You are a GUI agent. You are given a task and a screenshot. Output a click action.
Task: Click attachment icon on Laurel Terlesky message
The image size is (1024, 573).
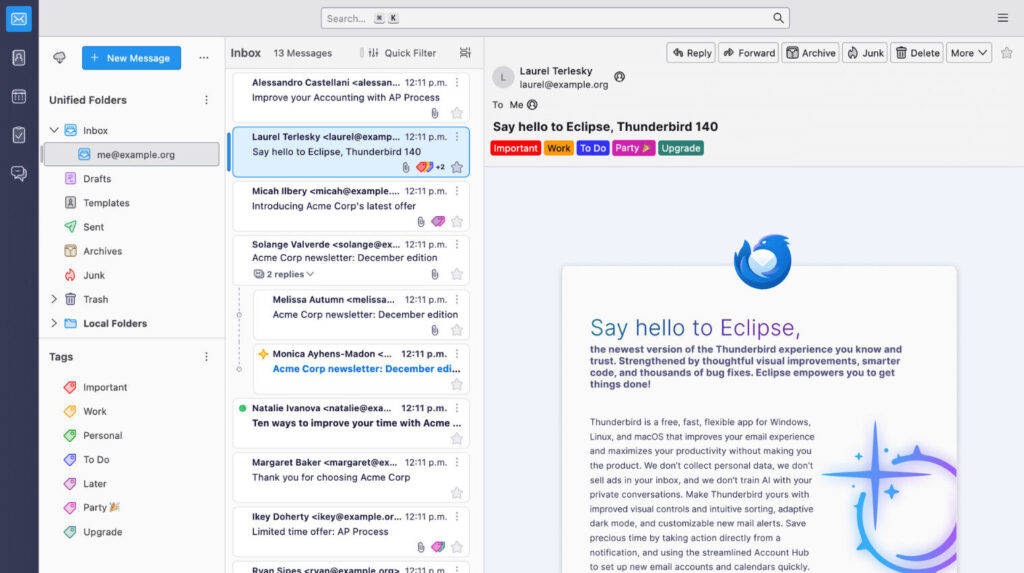[406, 167]
